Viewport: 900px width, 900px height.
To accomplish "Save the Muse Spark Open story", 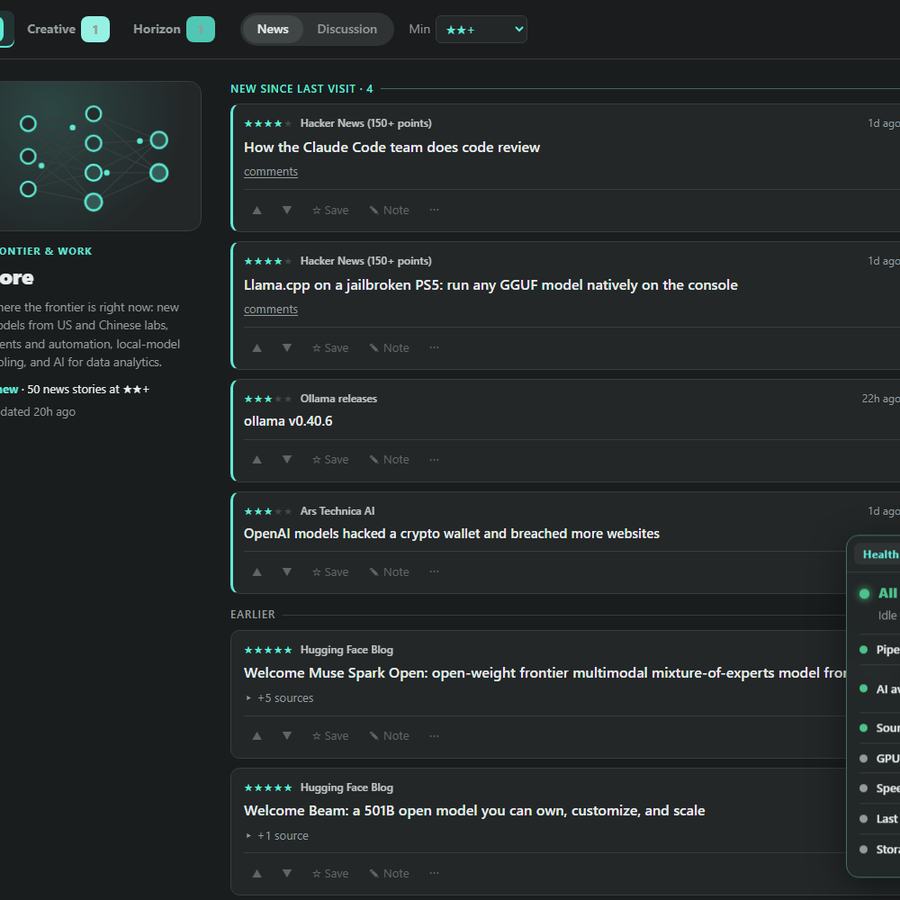I will pyautogui.click(x=331, y=736).
